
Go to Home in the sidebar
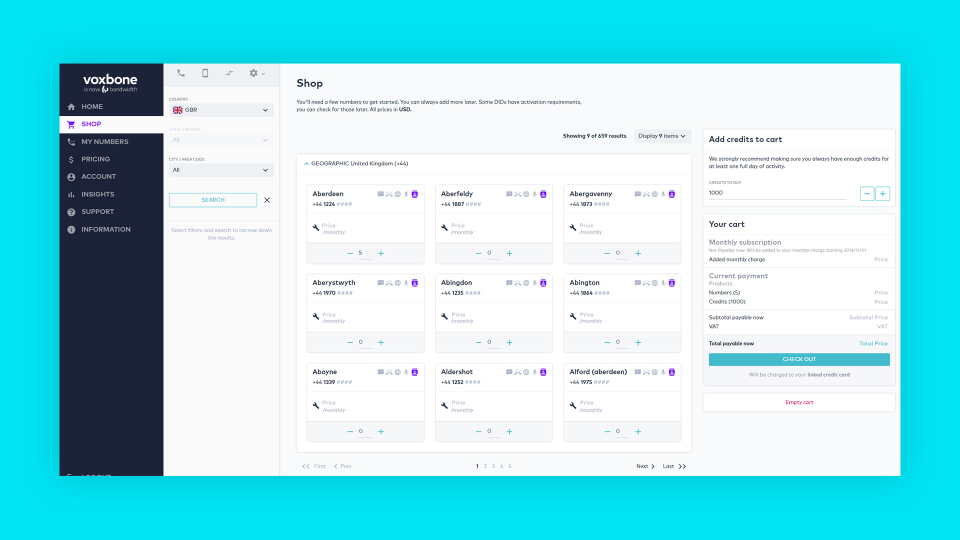(x=111, y=107)
